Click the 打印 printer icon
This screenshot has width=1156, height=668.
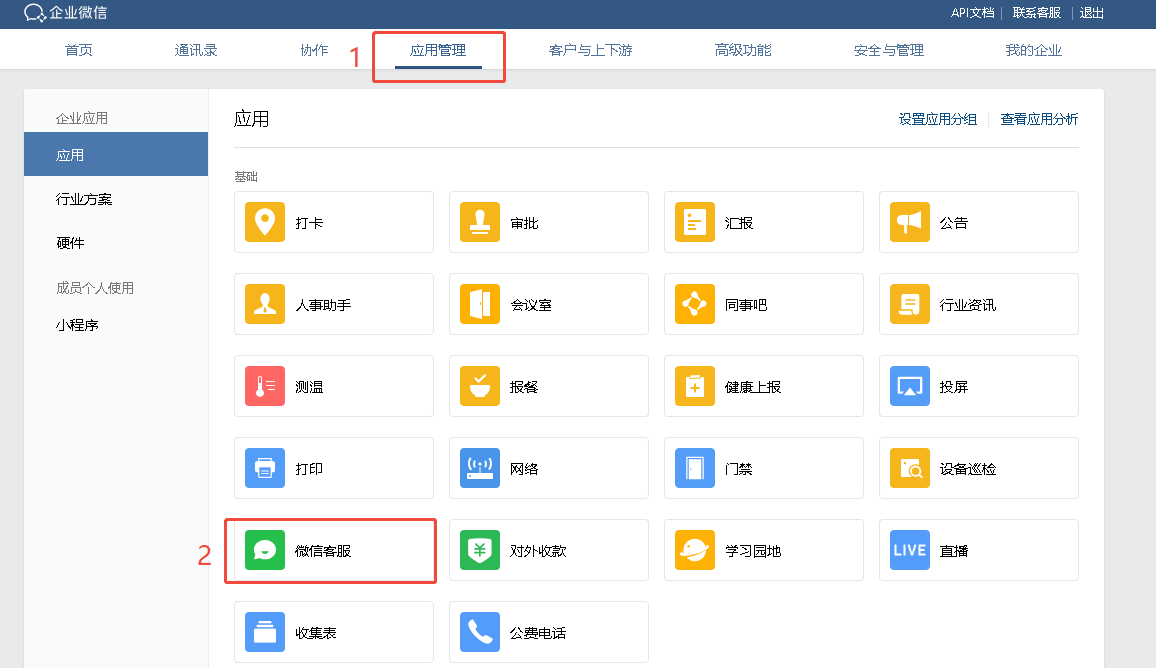click(x=265, y=467)
